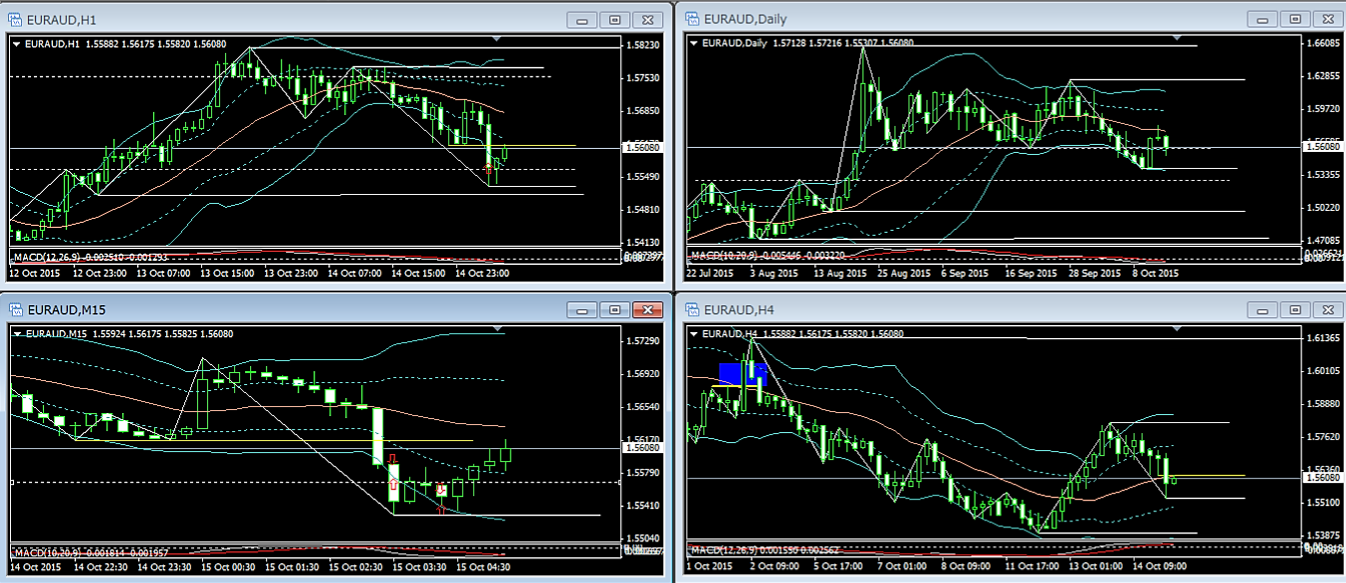Expand the arrow beside EURAUD,M15 chart label
1346x583 pixels.
pos(16,333)
